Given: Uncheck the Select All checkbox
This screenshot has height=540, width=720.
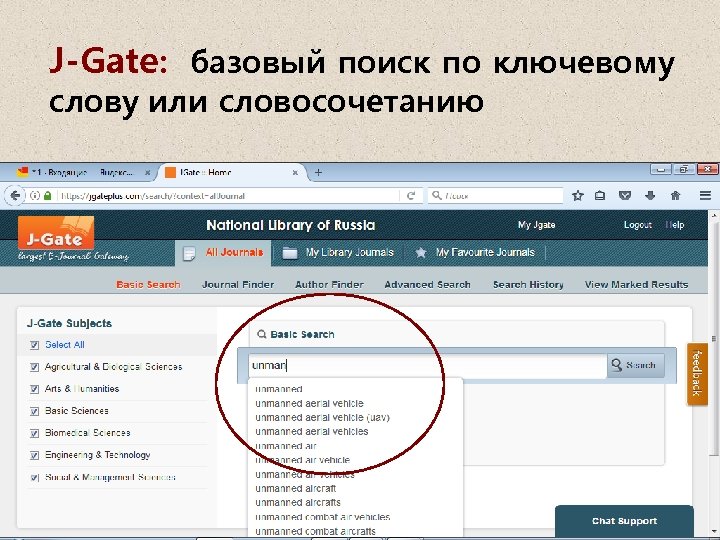Looking at the screenshot, I should [34, 345].
